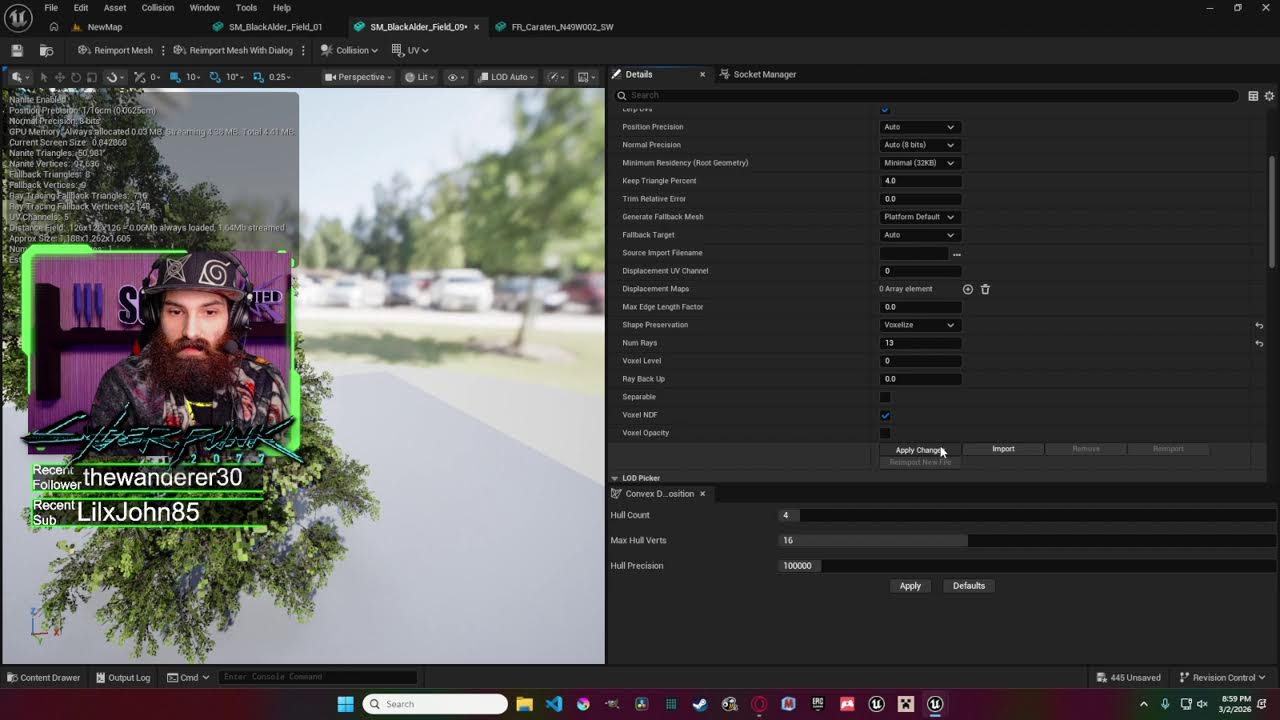Click the convex decomposition Apply button

click(910, 586)
